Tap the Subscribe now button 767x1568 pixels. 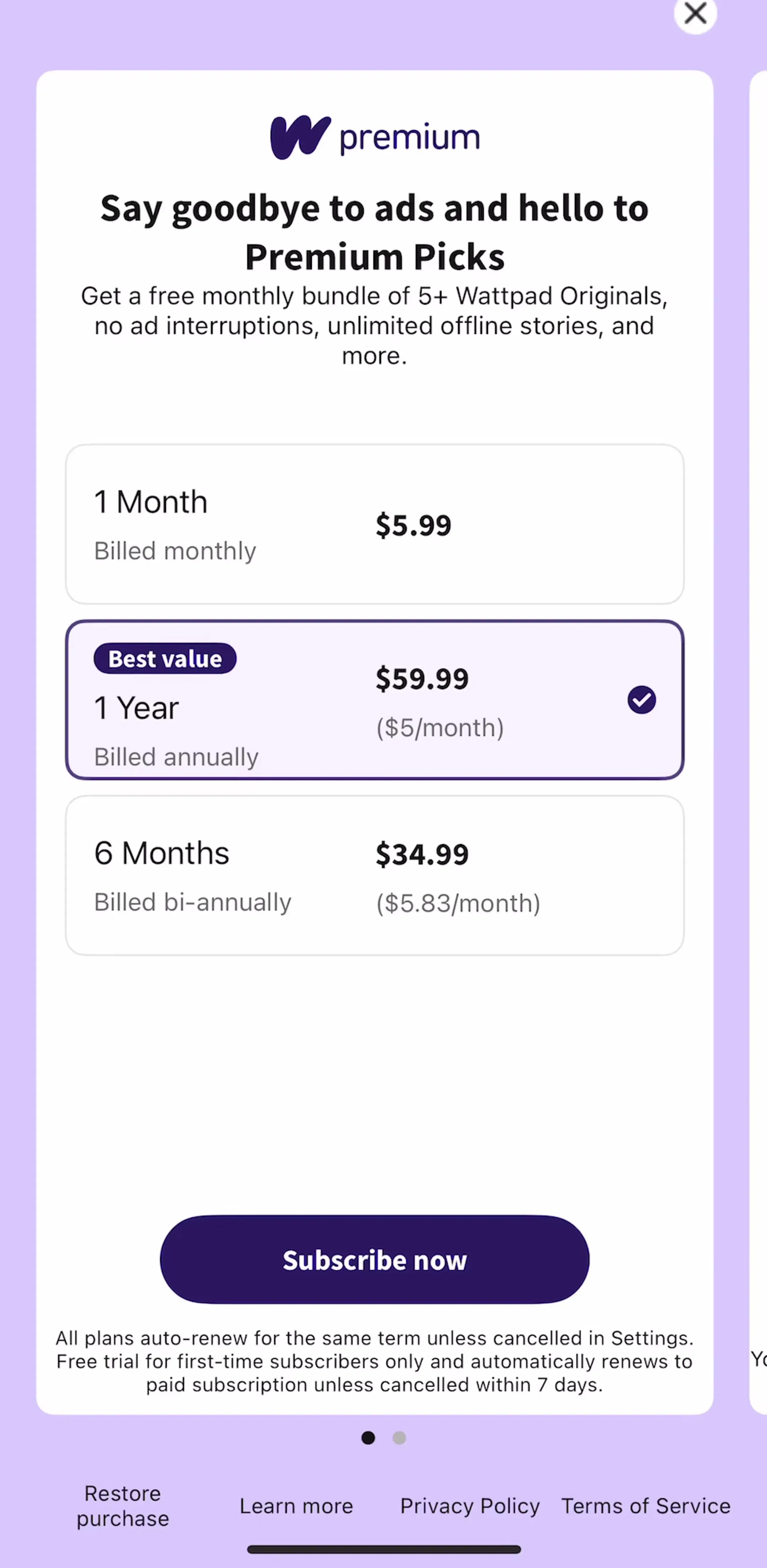point(375,1259)
